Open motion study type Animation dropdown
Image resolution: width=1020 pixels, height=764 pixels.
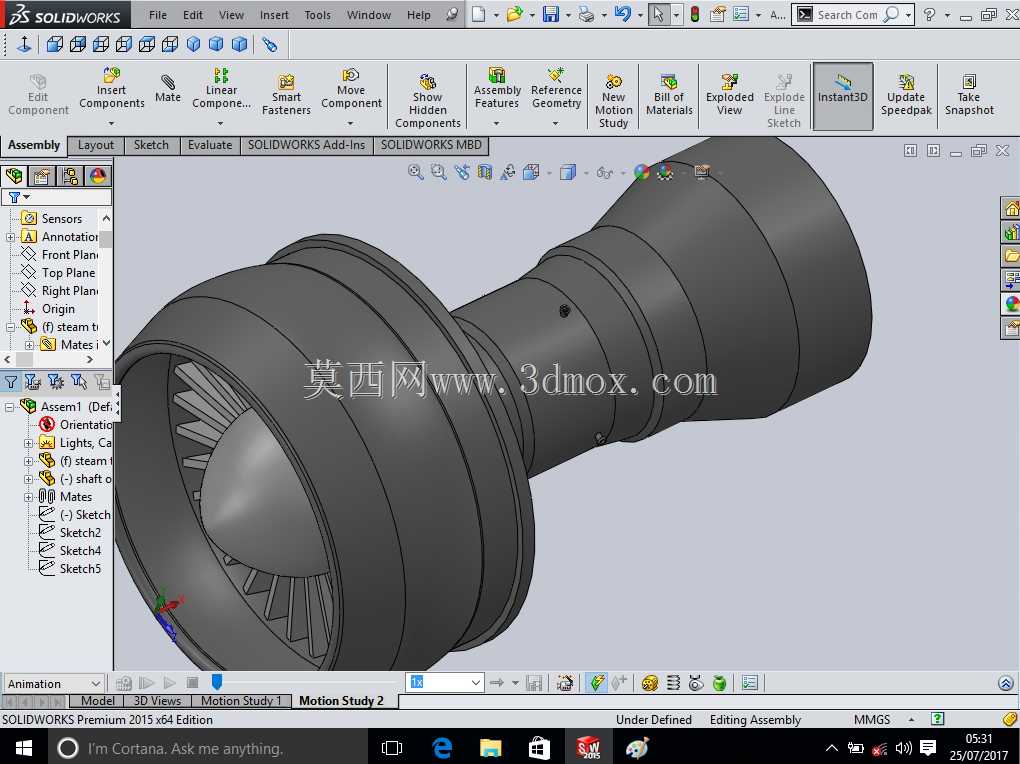point(53,683)
